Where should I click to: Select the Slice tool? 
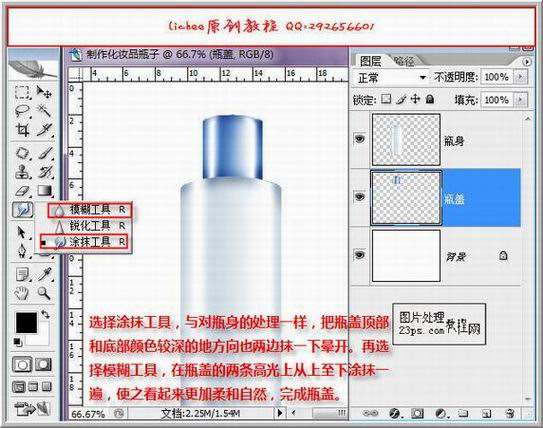pyautogui.click(x=44, y=130)
